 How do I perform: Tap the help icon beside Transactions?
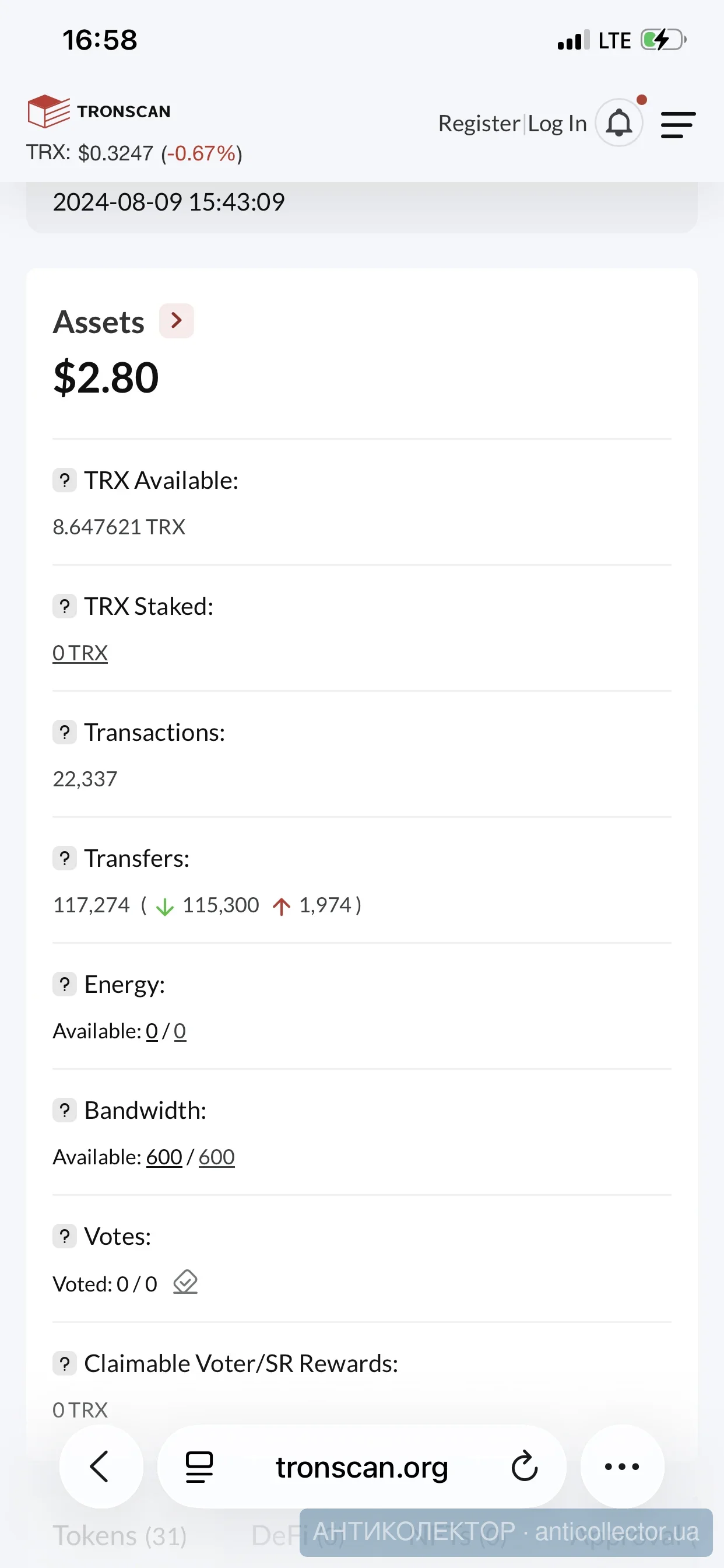[65, 732]
